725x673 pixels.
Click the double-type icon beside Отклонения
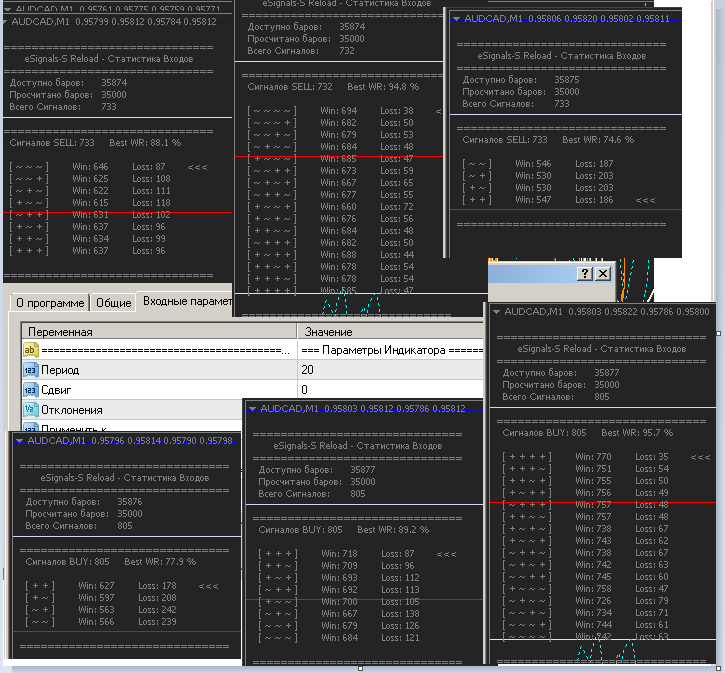tap(30, 409)
